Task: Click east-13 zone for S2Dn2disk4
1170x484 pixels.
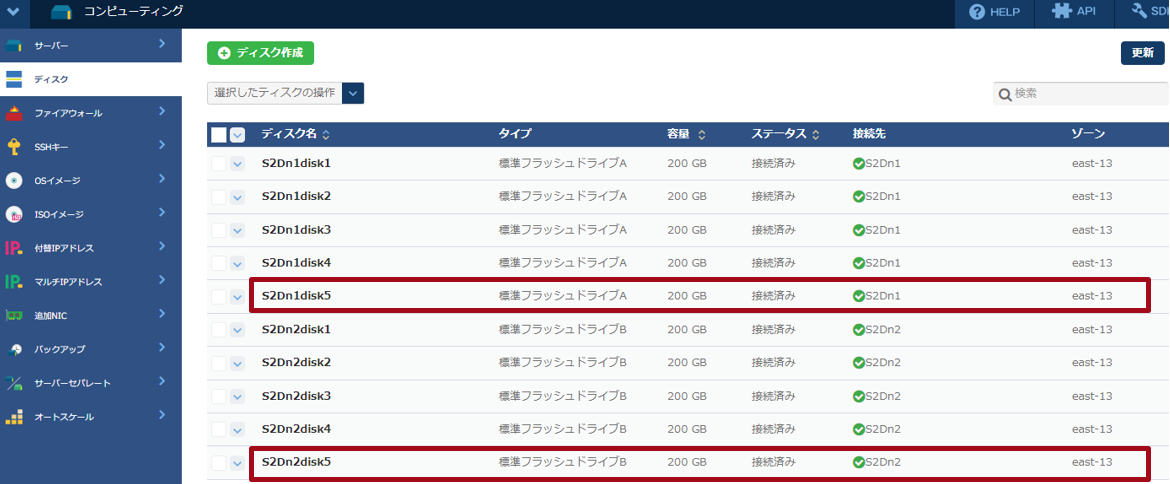Action: coord(1092,430)
